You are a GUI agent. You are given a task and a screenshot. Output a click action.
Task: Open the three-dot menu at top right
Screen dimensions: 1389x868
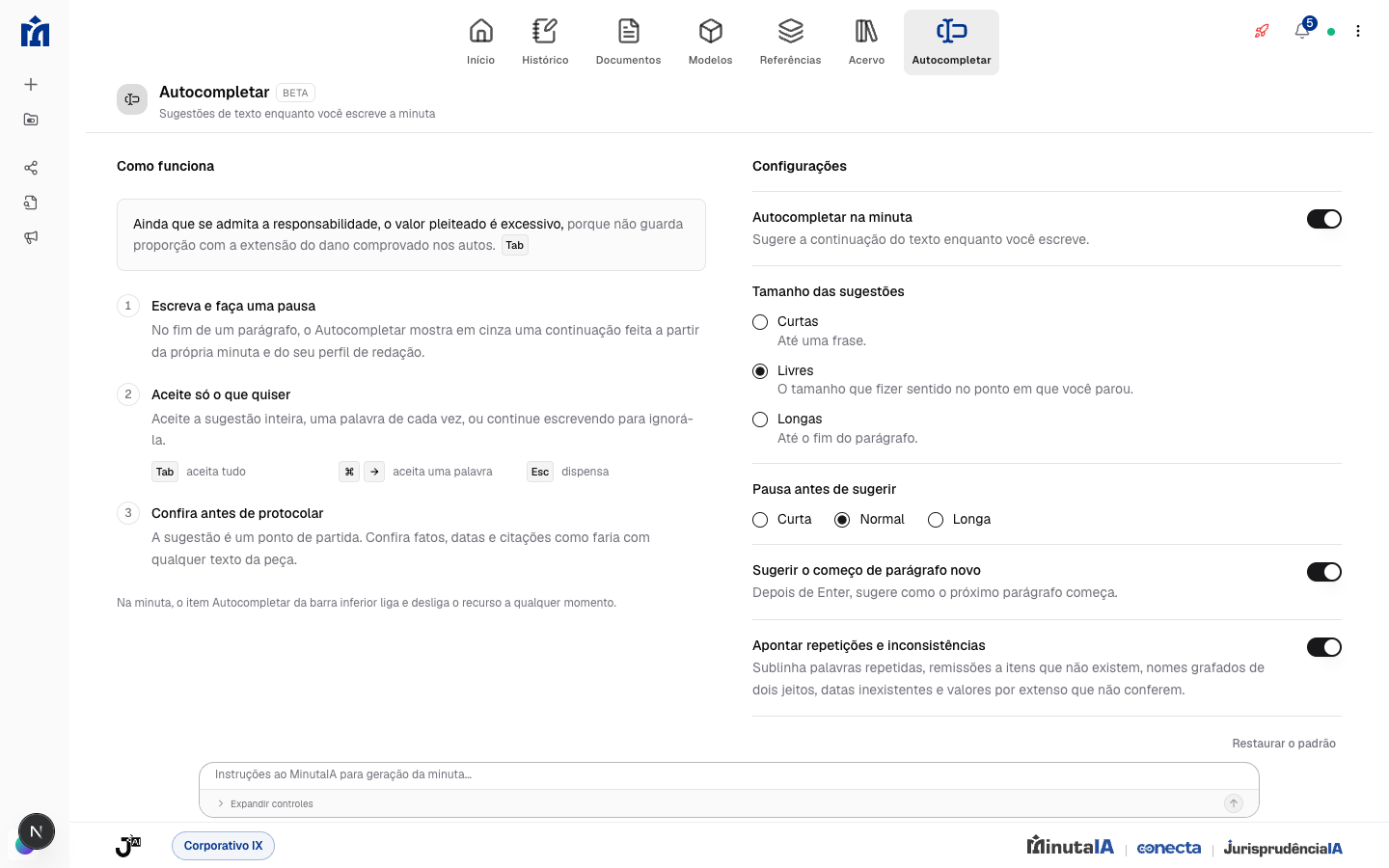point(1358,31)
